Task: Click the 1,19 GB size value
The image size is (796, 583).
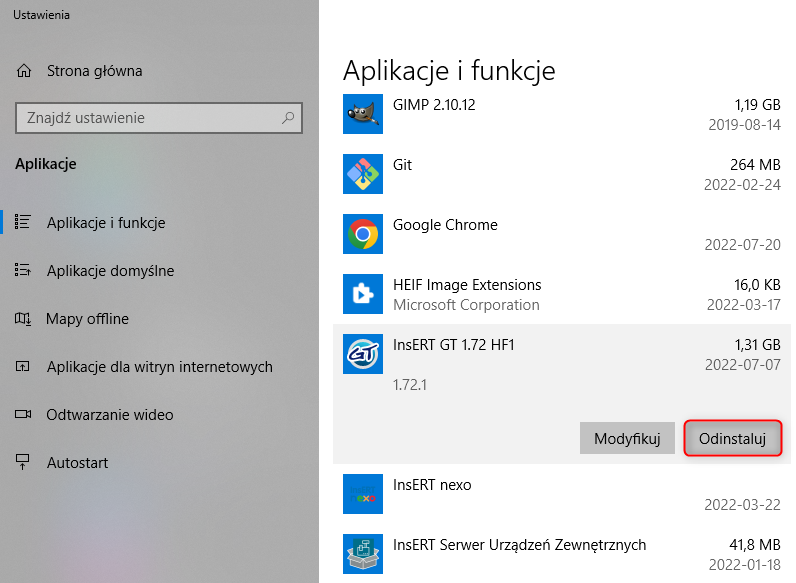Action: (x=757, y=105)
